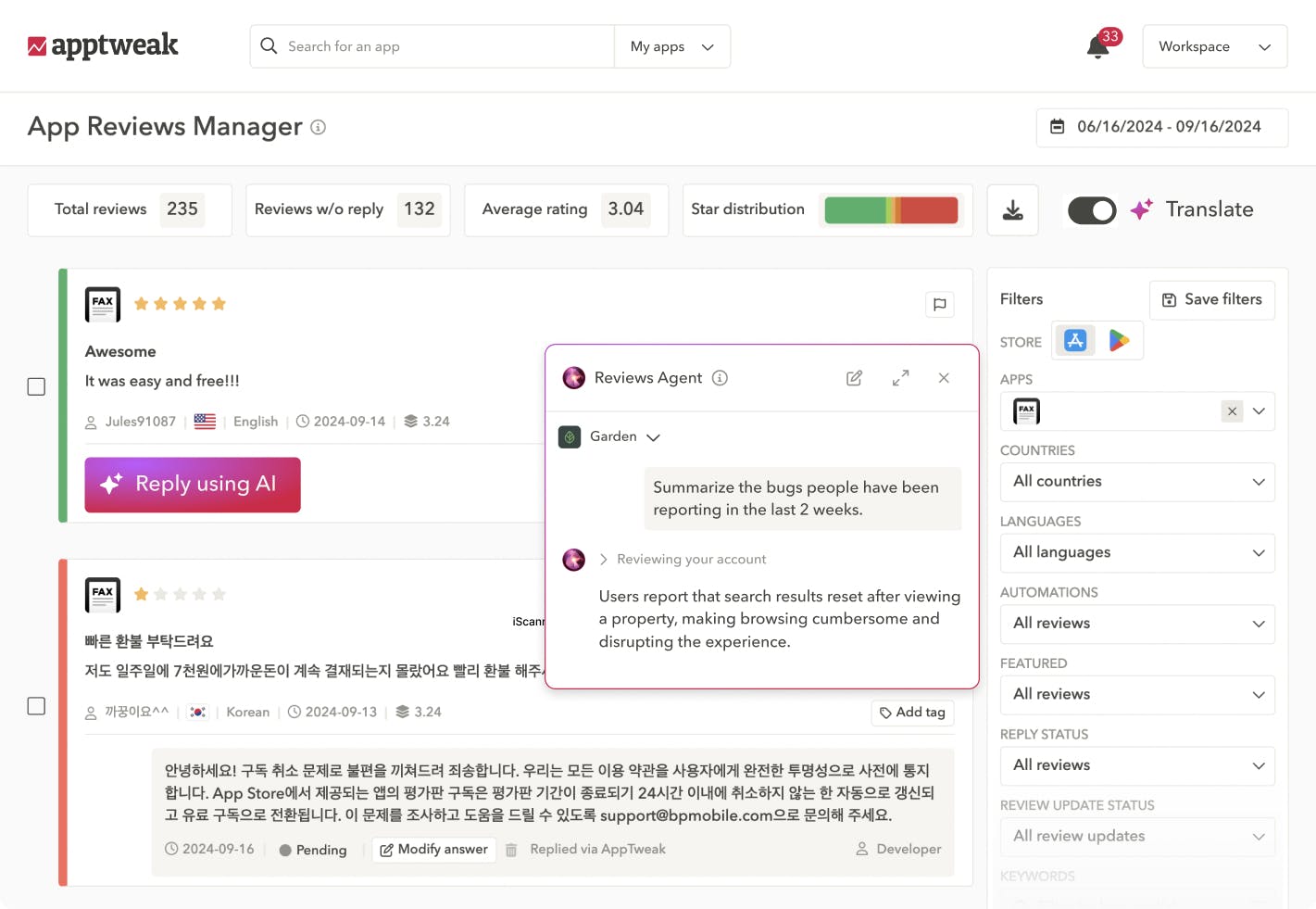1316x909 pixels.
Task: Open the All countries dropdown
Action: click(1136, 482)
